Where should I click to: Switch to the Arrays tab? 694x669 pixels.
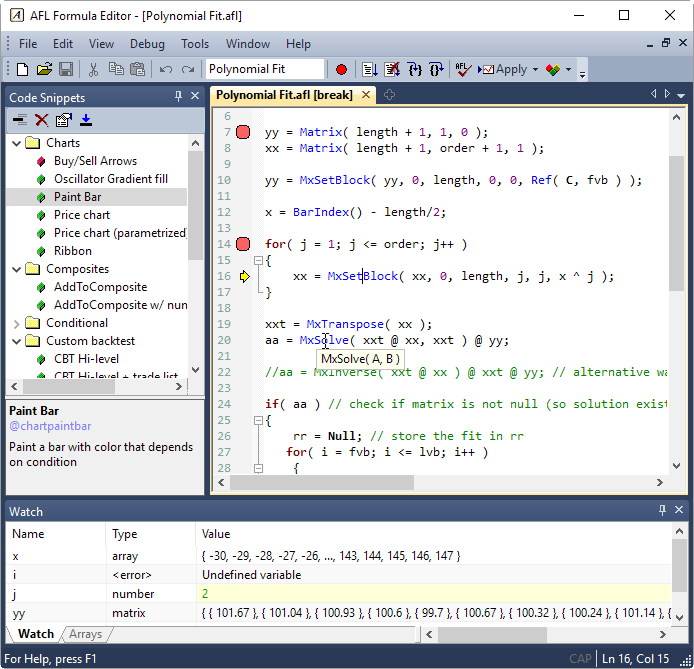pos(85,634)
